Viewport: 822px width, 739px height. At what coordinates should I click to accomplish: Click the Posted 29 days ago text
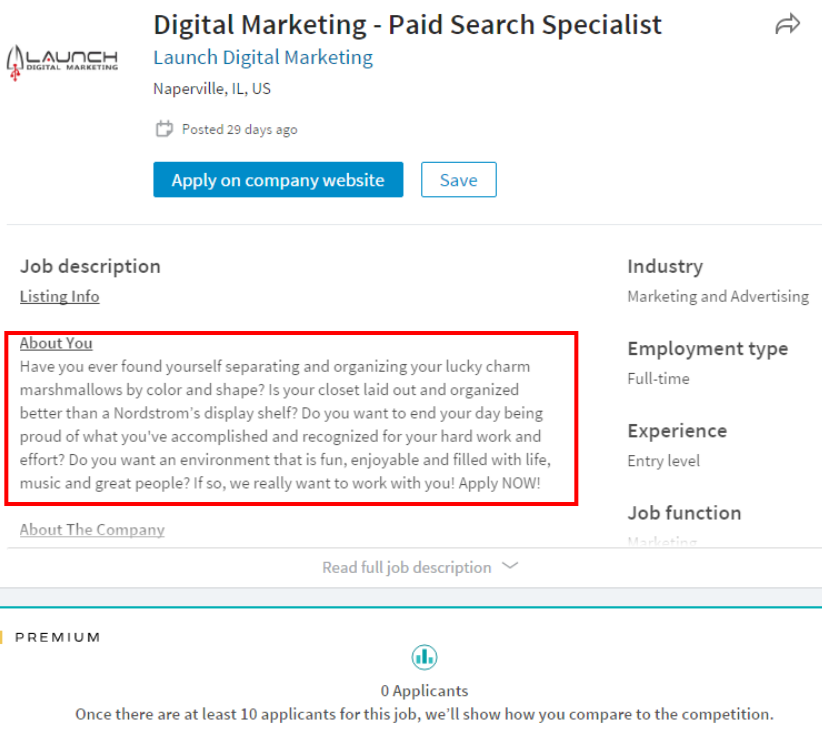pos(239,129)
